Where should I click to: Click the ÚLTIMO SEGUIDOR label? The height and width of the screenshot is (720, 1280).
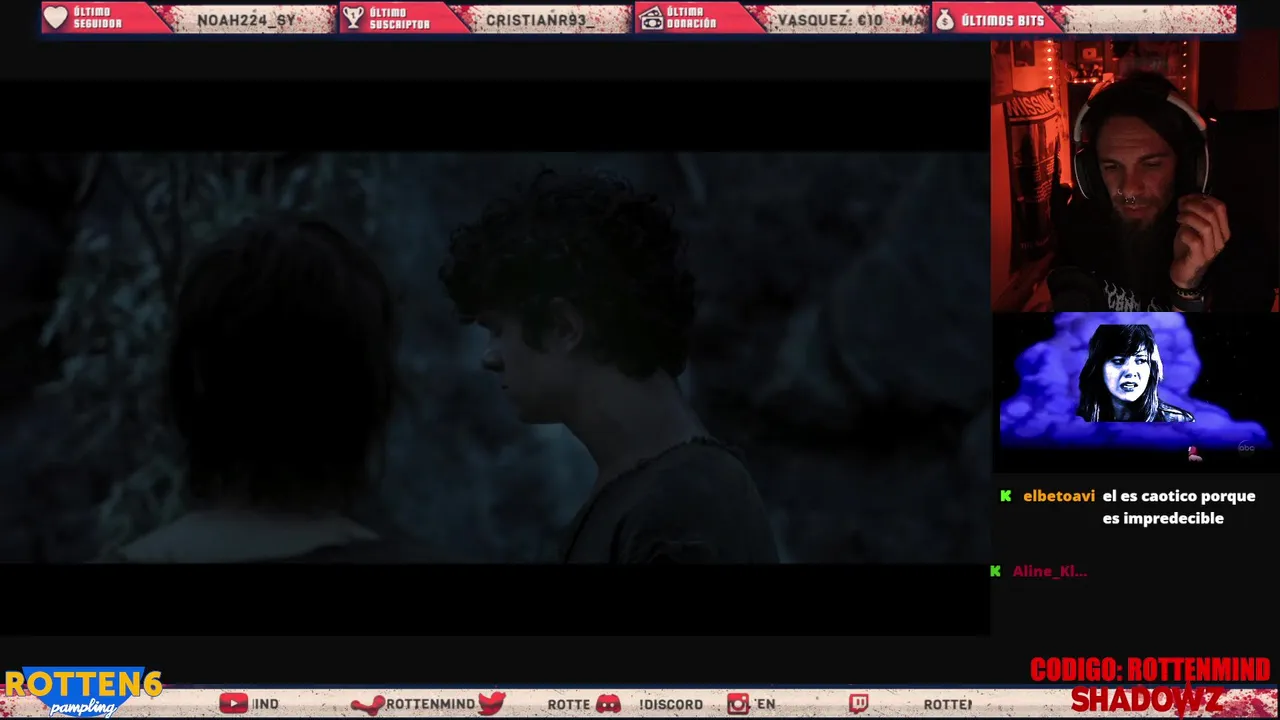98,18
